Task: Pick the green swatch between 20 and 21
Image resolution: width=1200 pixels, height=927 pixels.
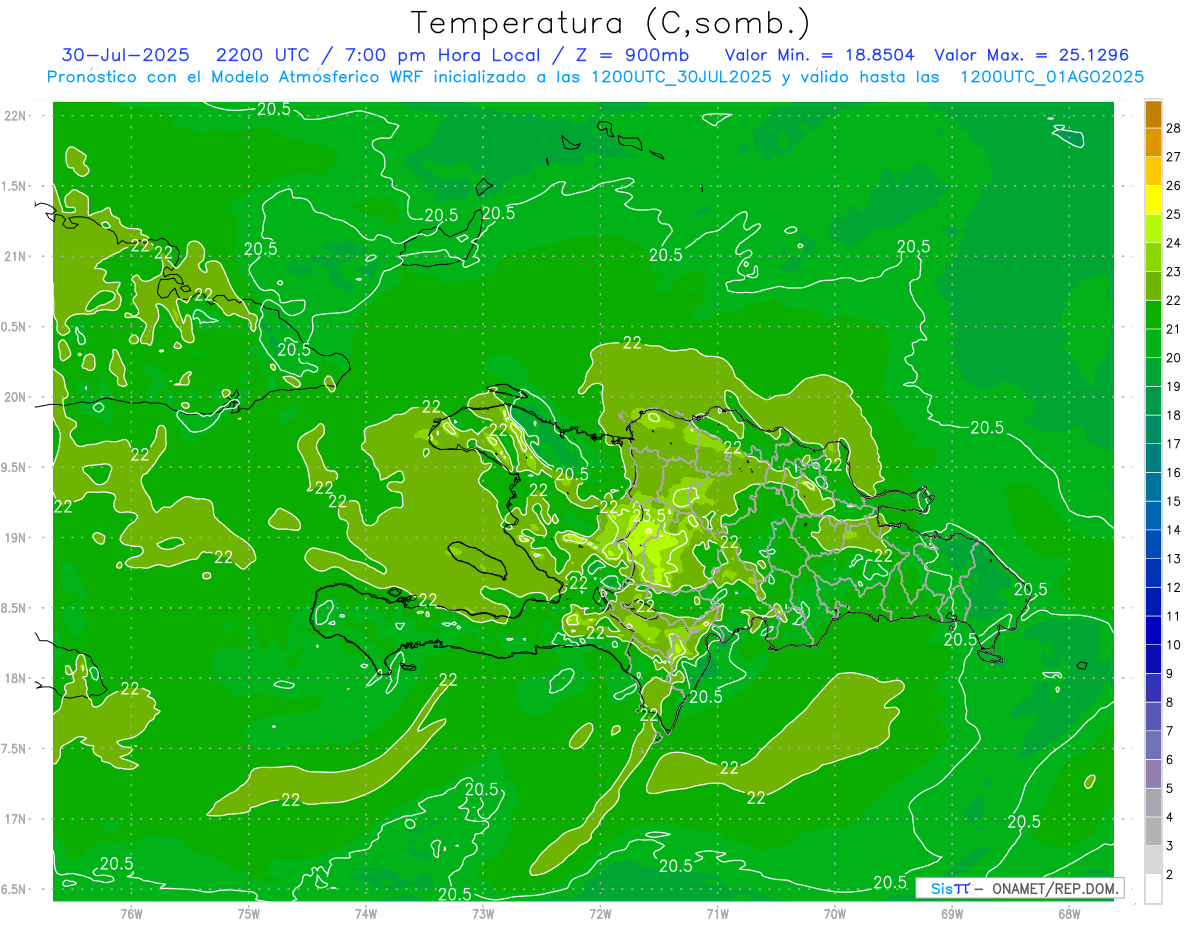Action: coord(1154,343)
